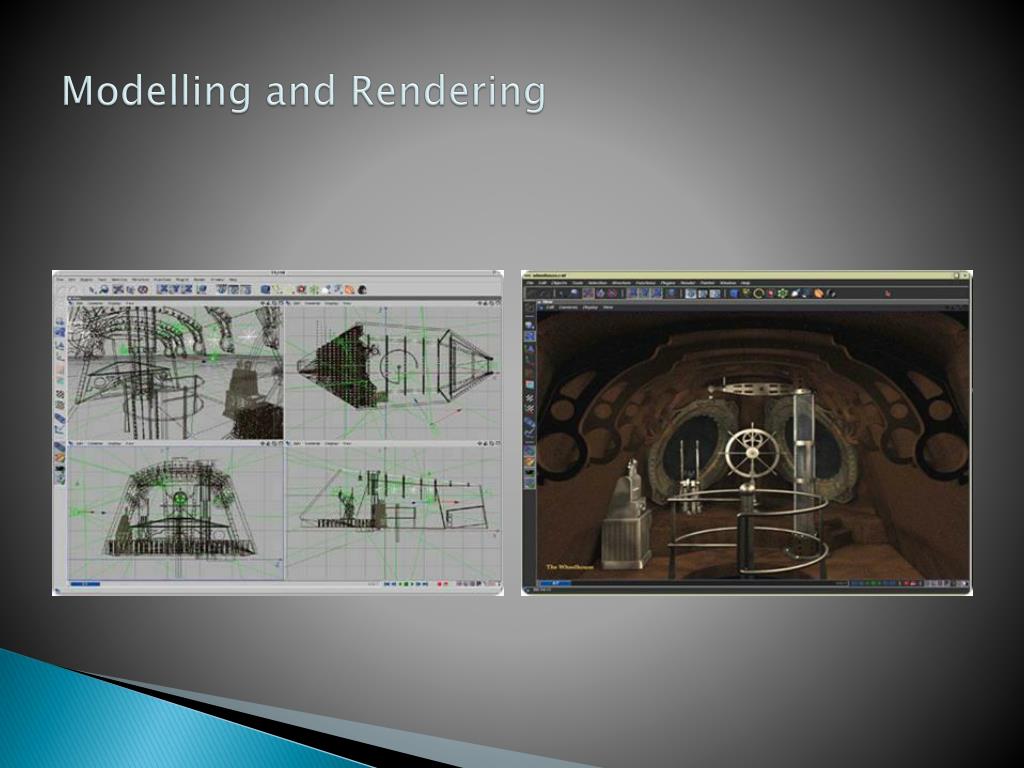The width and height of the screenshot is (1024, 768).
Task: Click the red-framed toolbar icon in the wireframe window
Action: tap(301, 289)
